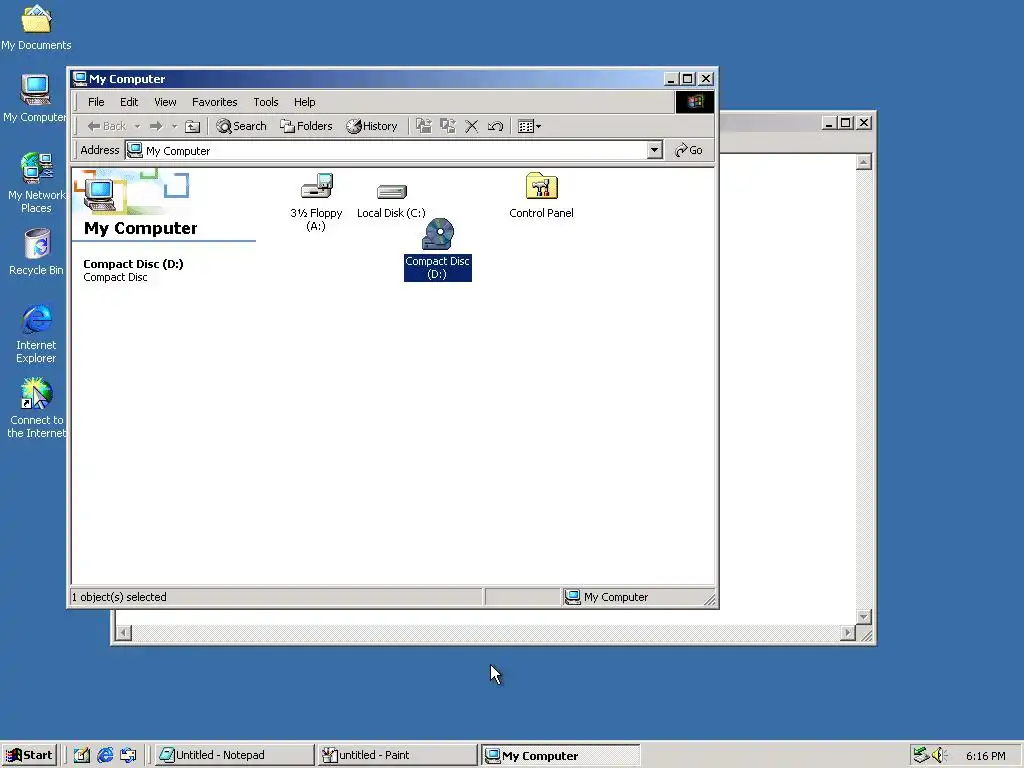Open the History pane
The height and width of the screenshot is (768, 1024).
click(x=372, y=126)
